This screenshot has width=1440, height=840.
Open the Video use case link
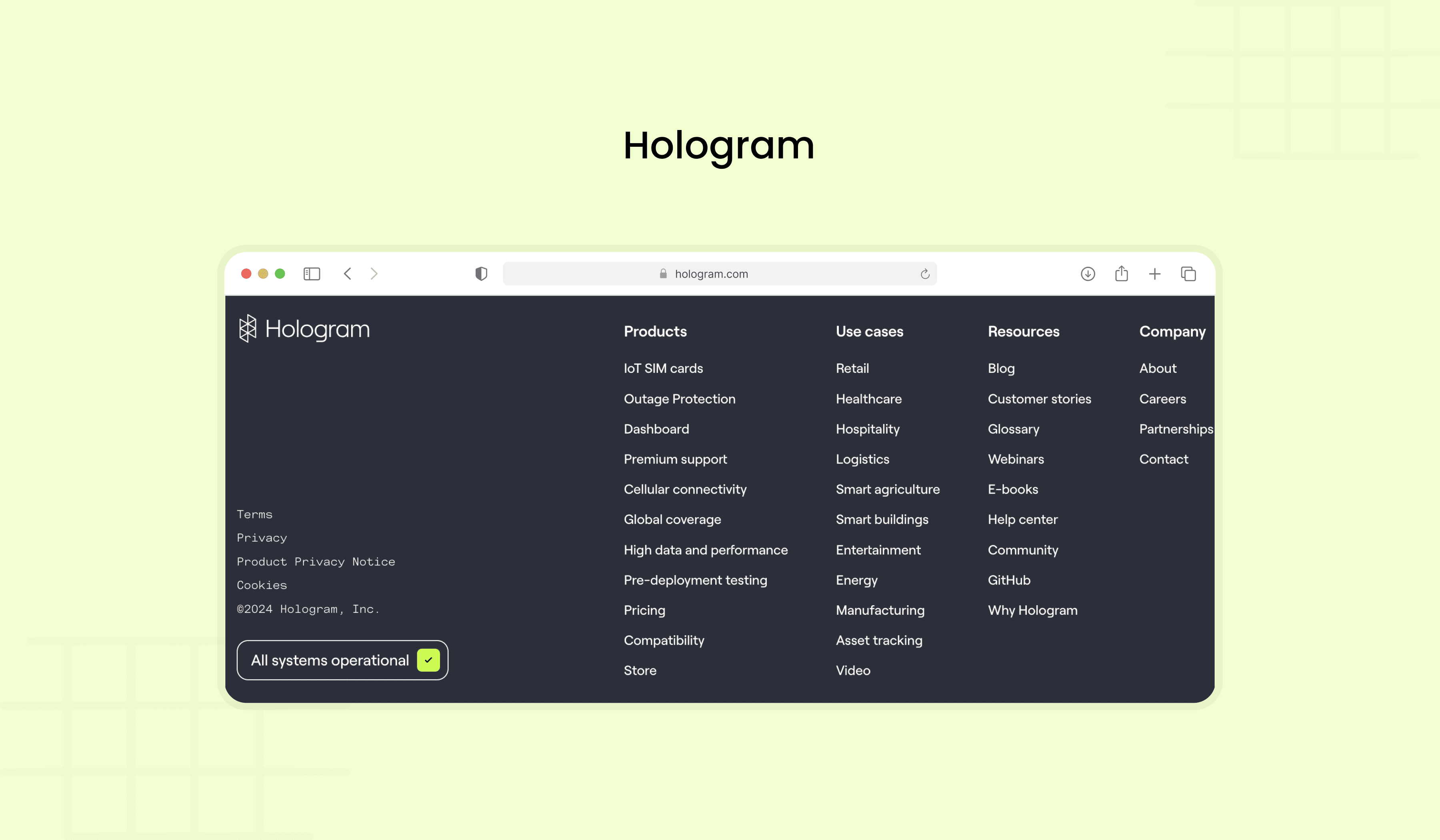tap(853, 671)
